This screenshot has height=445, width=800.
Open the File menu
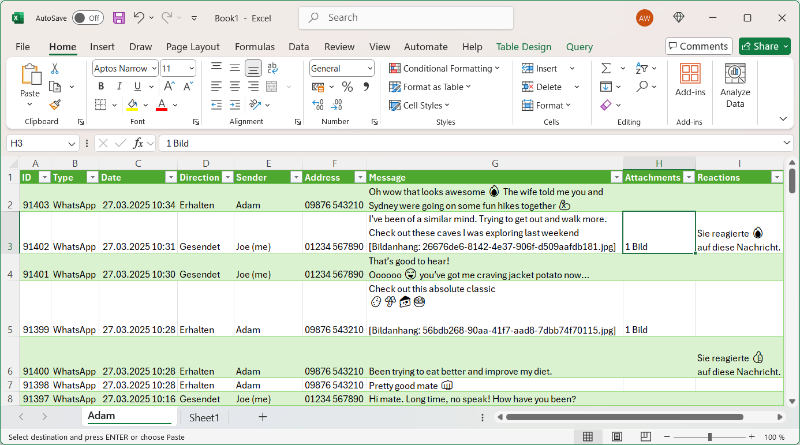pos(22,46)
